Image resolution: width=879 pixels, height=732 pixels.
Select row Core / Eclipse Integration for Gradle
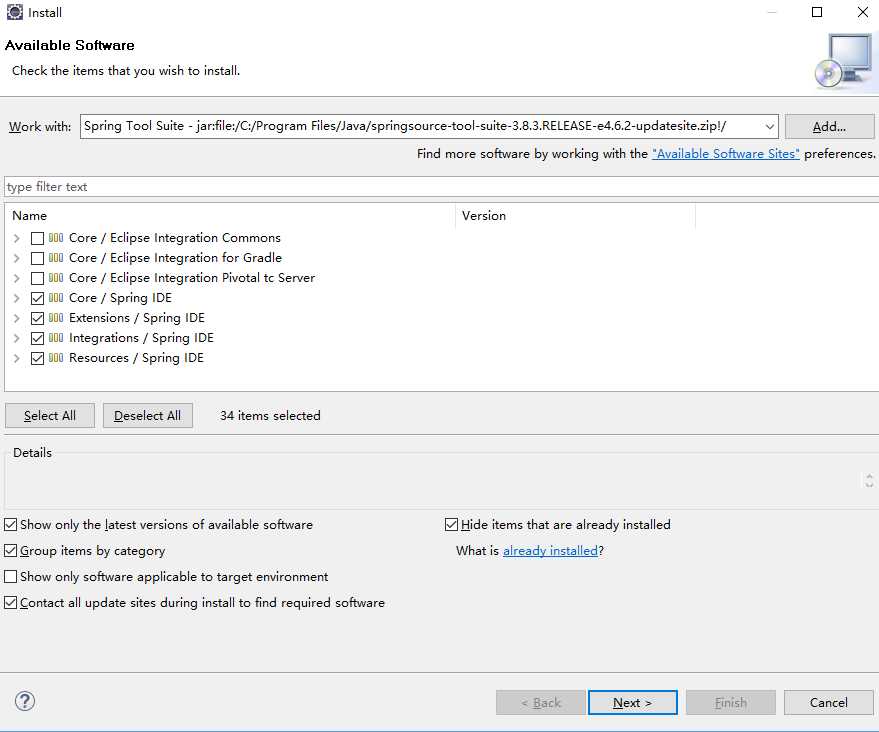[x=175, y=258]
